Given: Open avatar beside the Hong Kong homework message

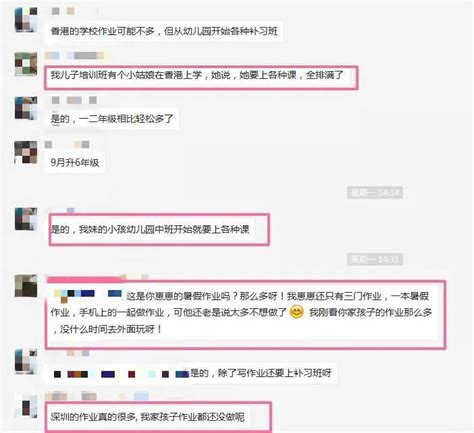Looking at the screenshot, I should tap(26, 20).
